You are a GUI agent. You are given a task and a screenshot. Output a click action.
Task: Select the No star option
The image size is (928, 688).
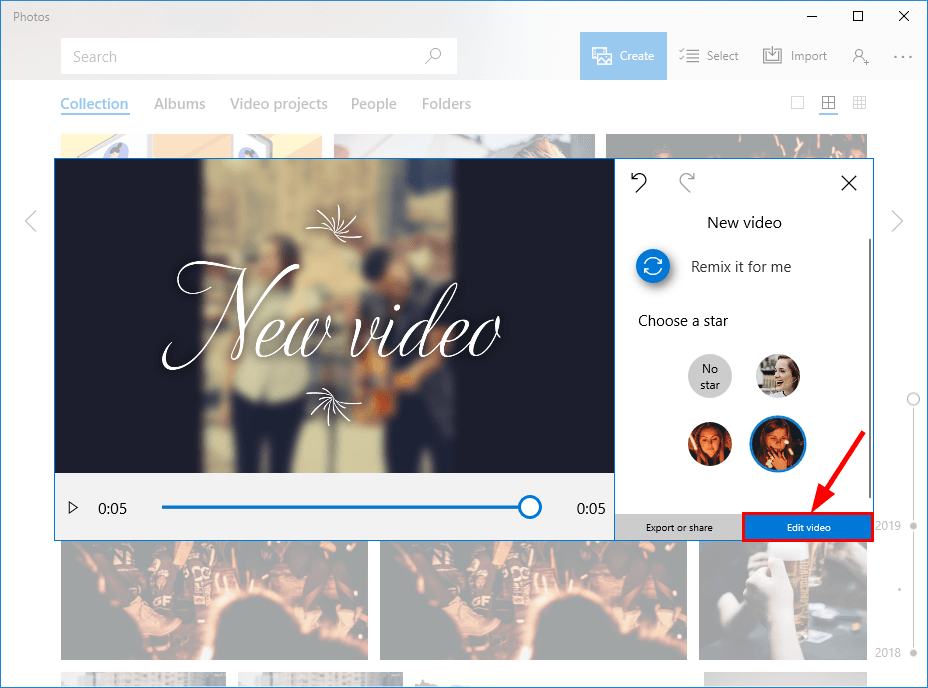(710, 377)
